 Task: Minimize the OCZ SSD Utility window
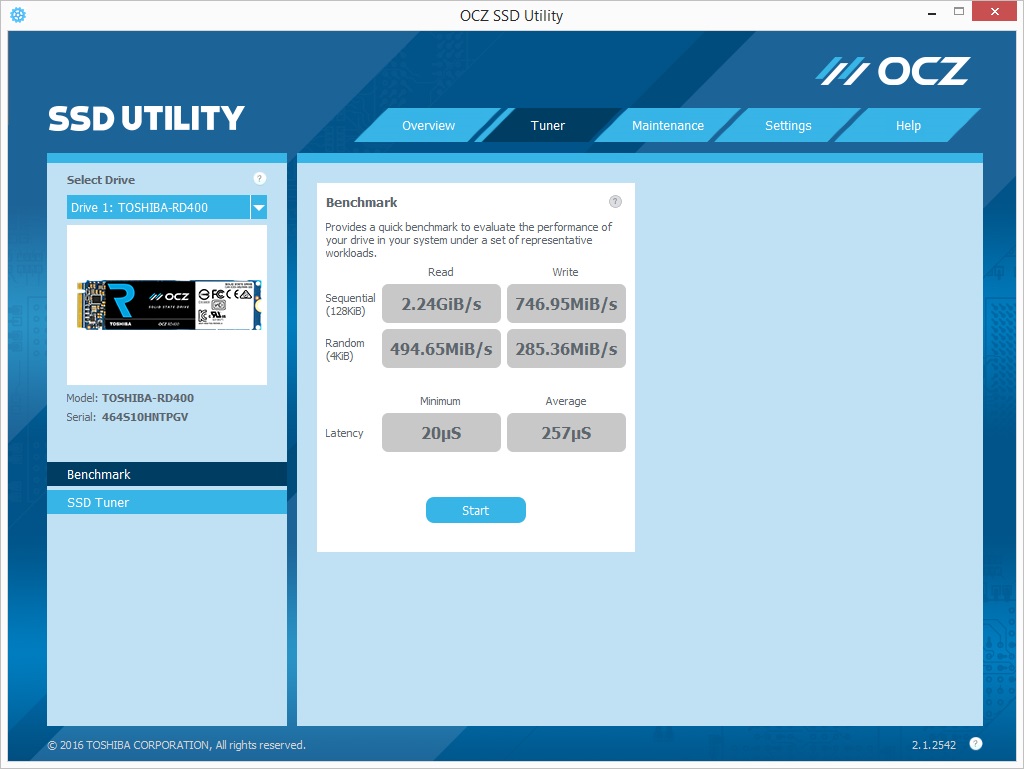pyautogui.click(x=933, y=12)
